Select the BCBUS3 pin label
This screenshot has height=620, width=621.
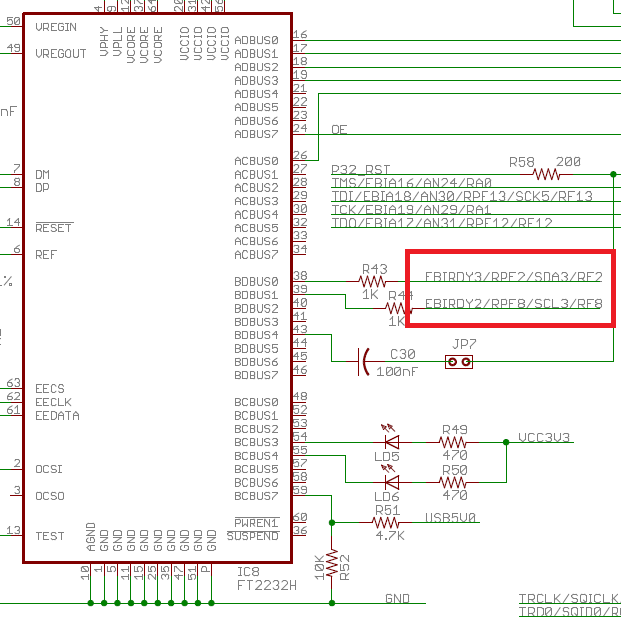(x=257, y=442)
